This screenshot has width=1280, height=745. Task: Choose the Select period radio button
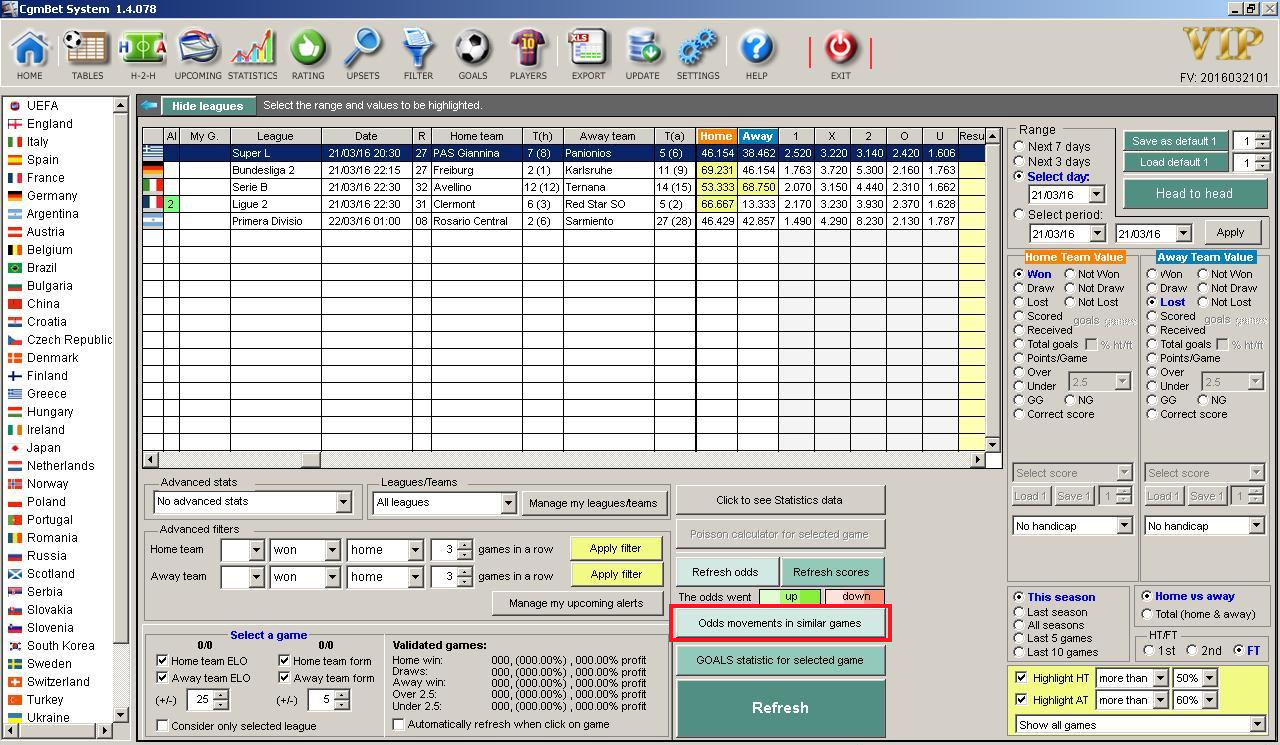(x=1019, y=214)
